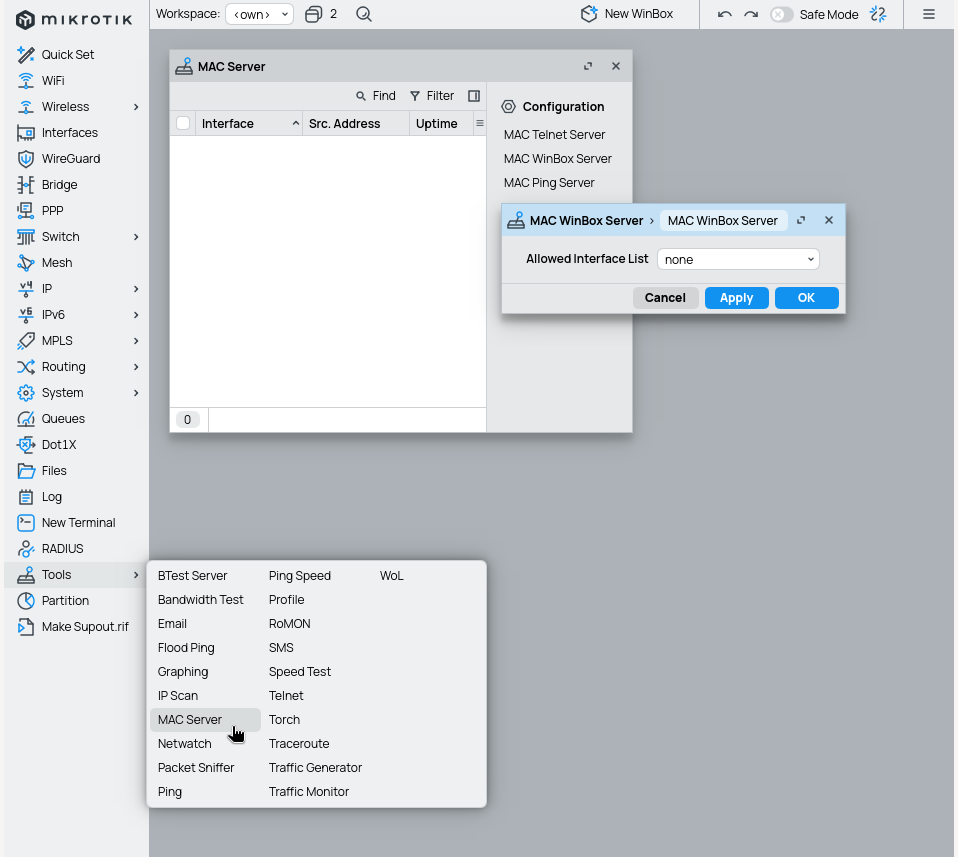Expand the System submenu
This screenshot has width=958, height=857.
(x=136, y=393)
